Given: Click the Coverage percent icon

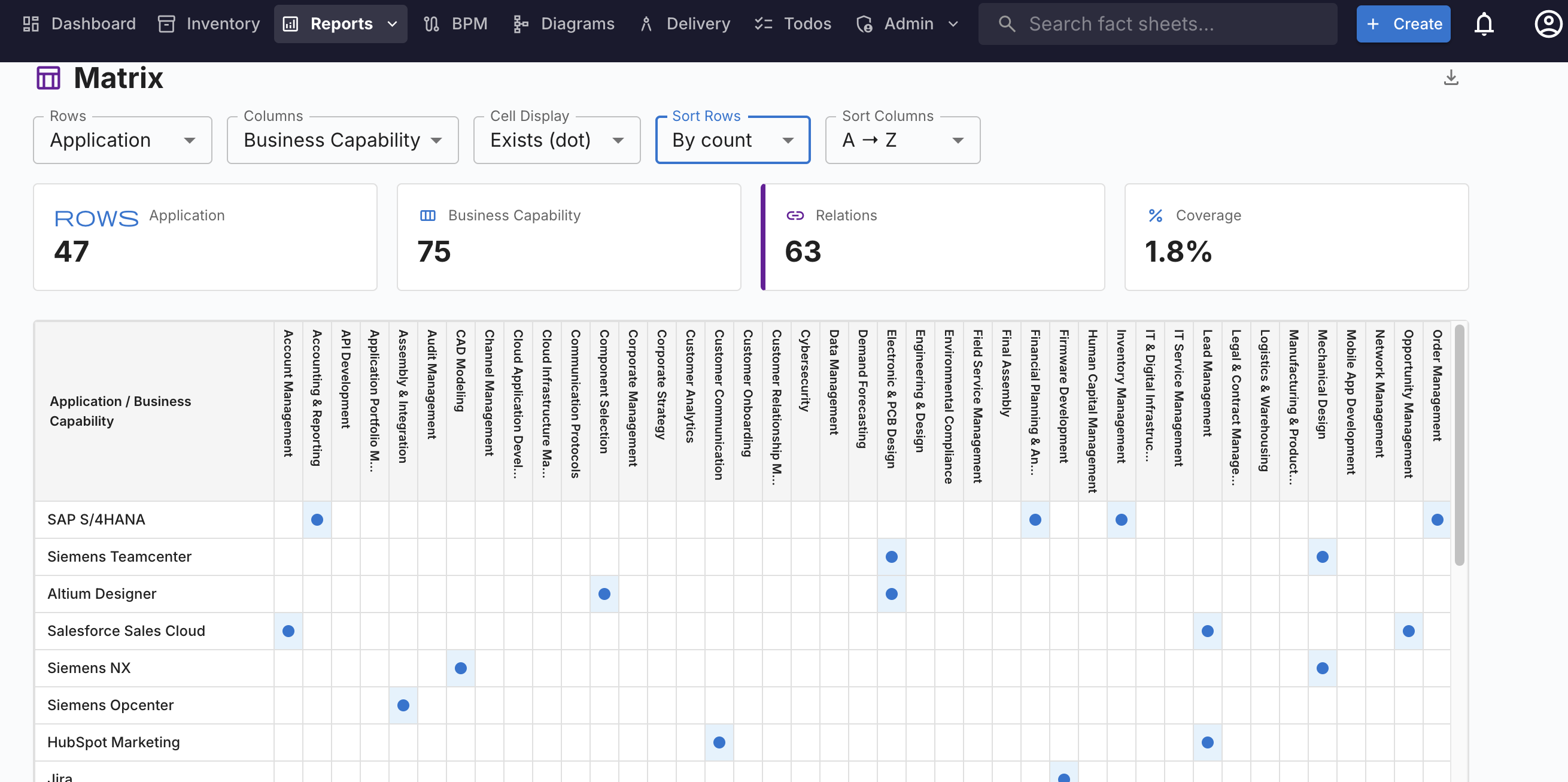Looking at the screenshot, I should click(x=1155, y=216).
